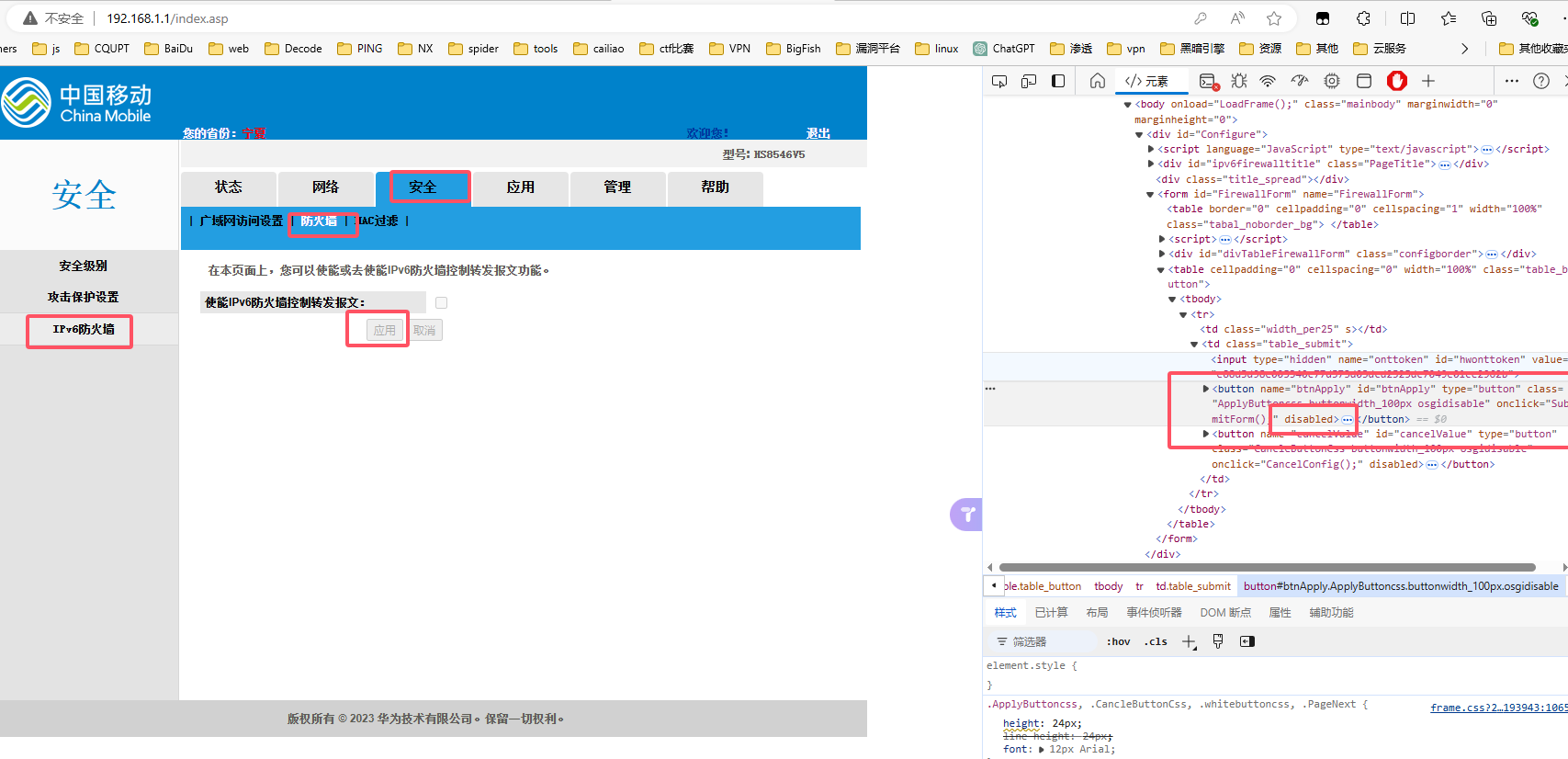The width and height of the screenshot is (1568, 759).
Task: Open the DevTools help question icon
Action: [1541, 81]
